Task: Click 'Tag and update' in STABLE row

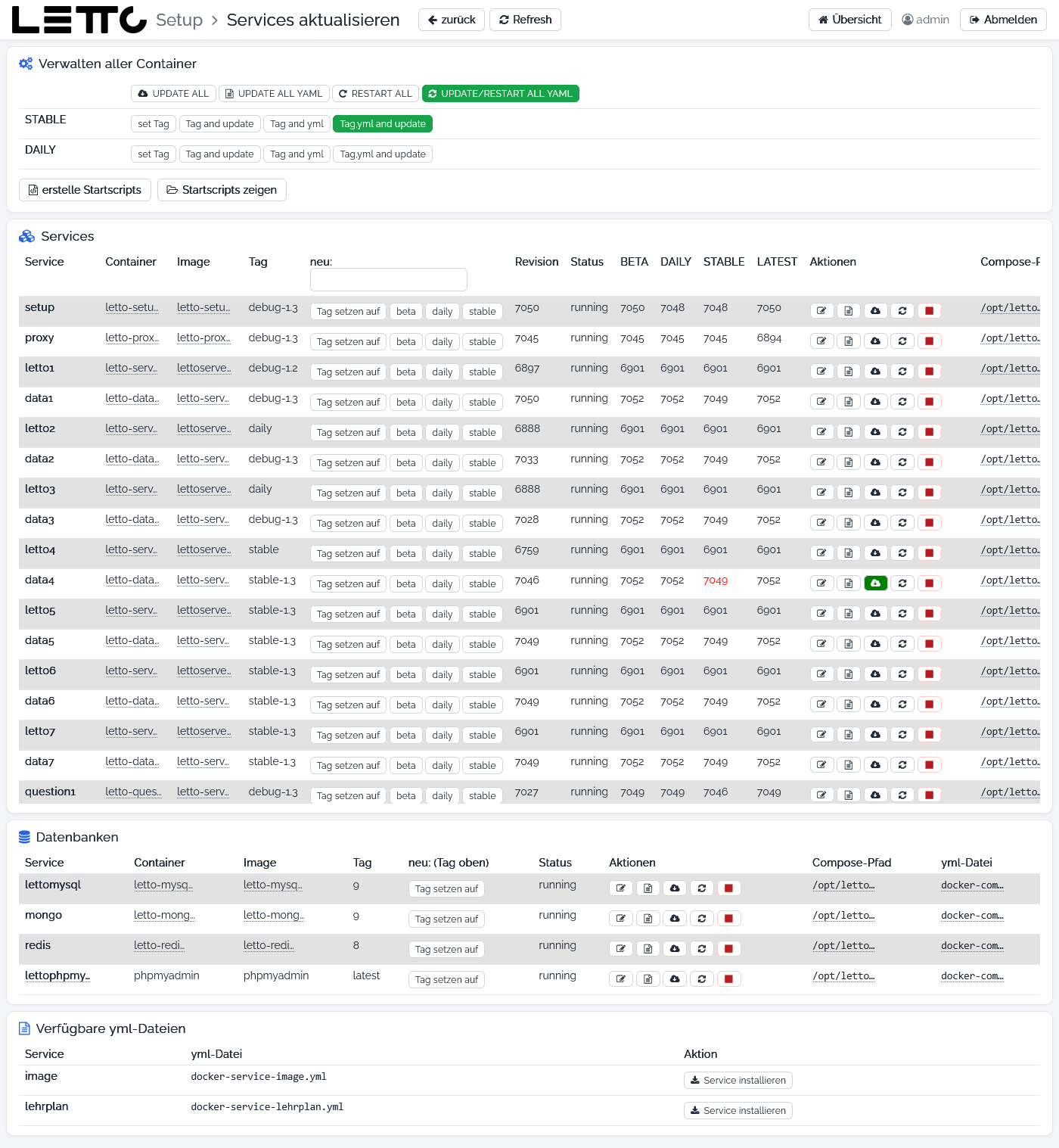Action: tap(220, 123)
